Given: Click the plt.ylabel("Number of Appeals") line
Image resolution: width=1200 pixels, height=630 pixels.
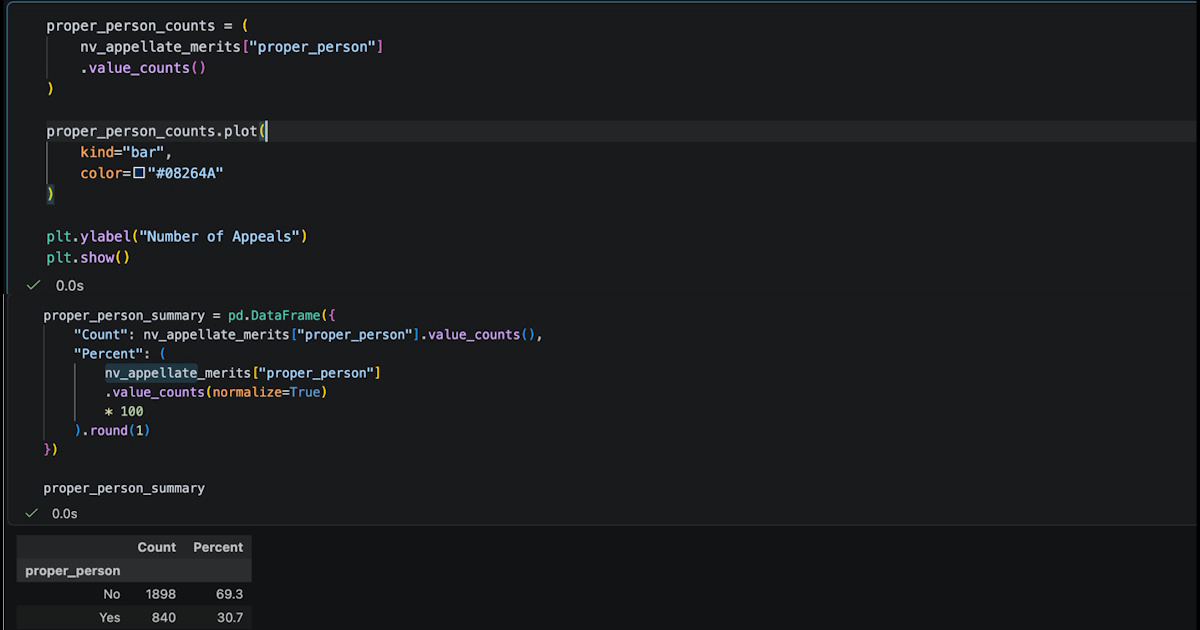Looking at the screenshot, I should pyautogui.click(x=177, y=237).
